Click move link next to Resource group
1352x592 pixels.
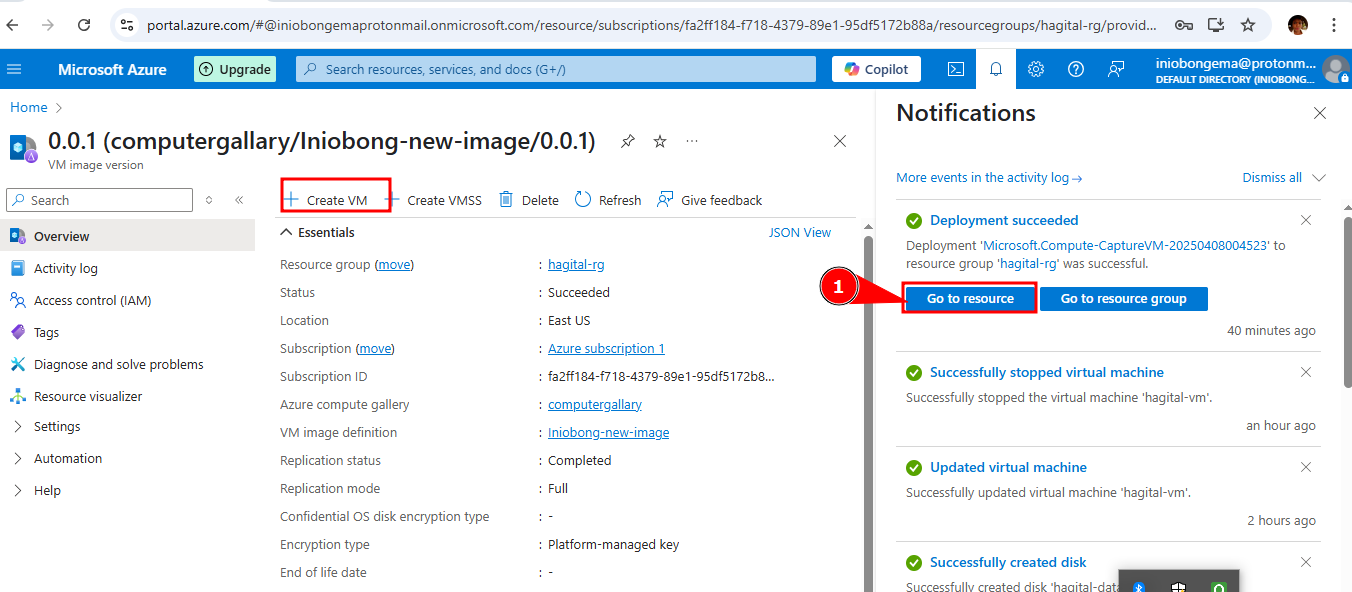click(394, 265)
